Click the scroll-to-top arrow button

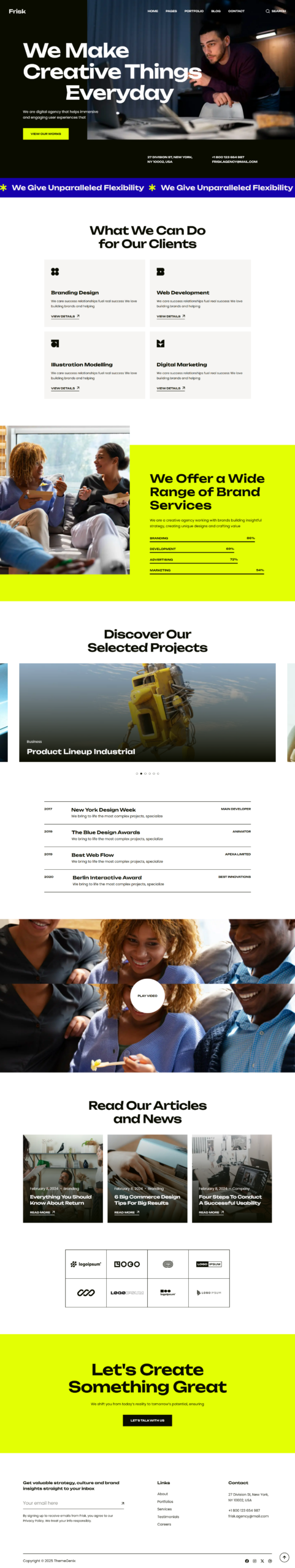[284, 1557]
